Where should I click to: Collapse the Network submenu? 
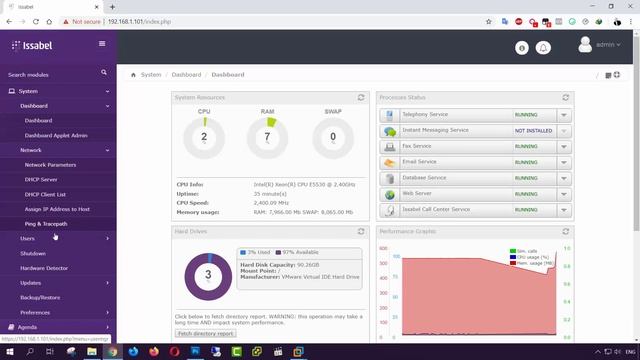(58, 150)
